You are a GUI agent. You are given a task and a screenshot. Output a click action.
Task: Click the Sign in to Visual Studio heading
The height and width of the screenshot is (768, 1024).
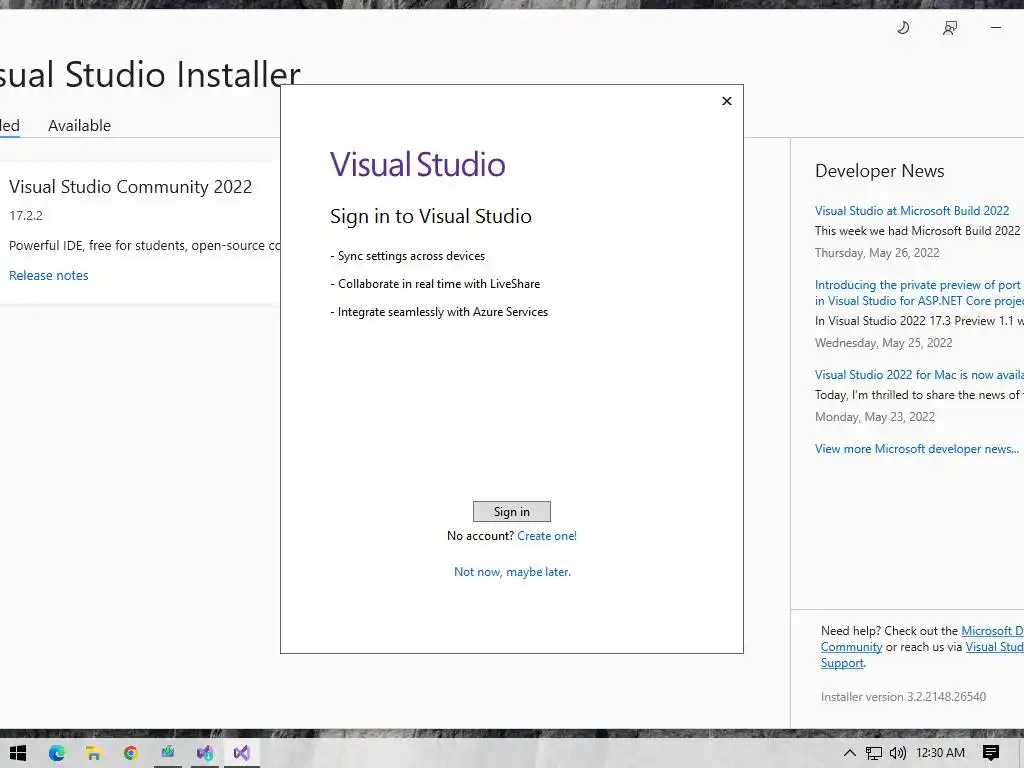pyautogui.click(x=430, y=216)
